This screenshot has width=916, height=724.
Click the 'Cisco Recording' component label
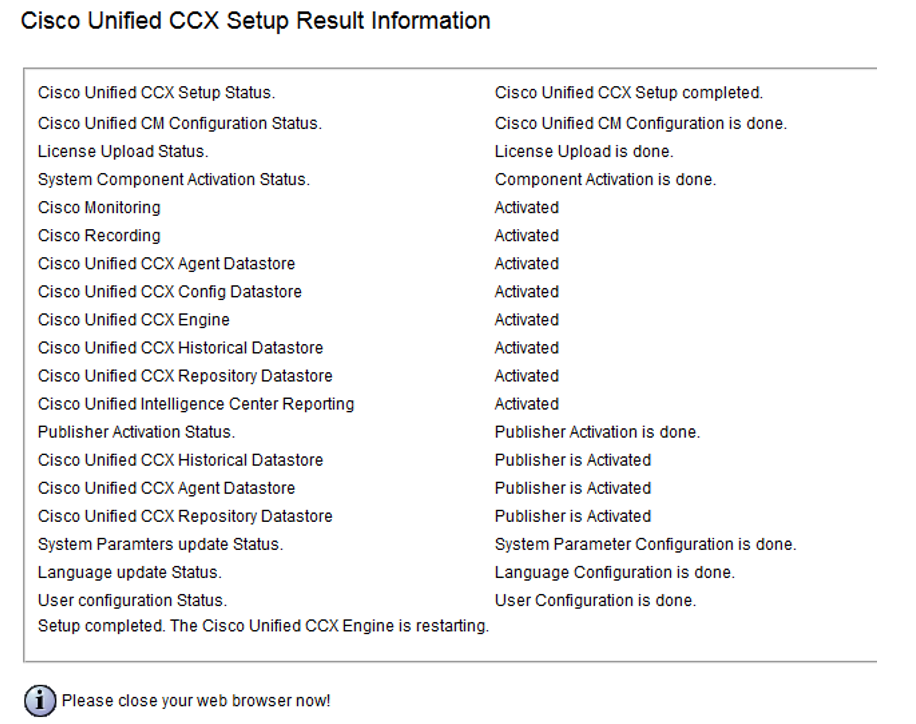tap(99, 235)
